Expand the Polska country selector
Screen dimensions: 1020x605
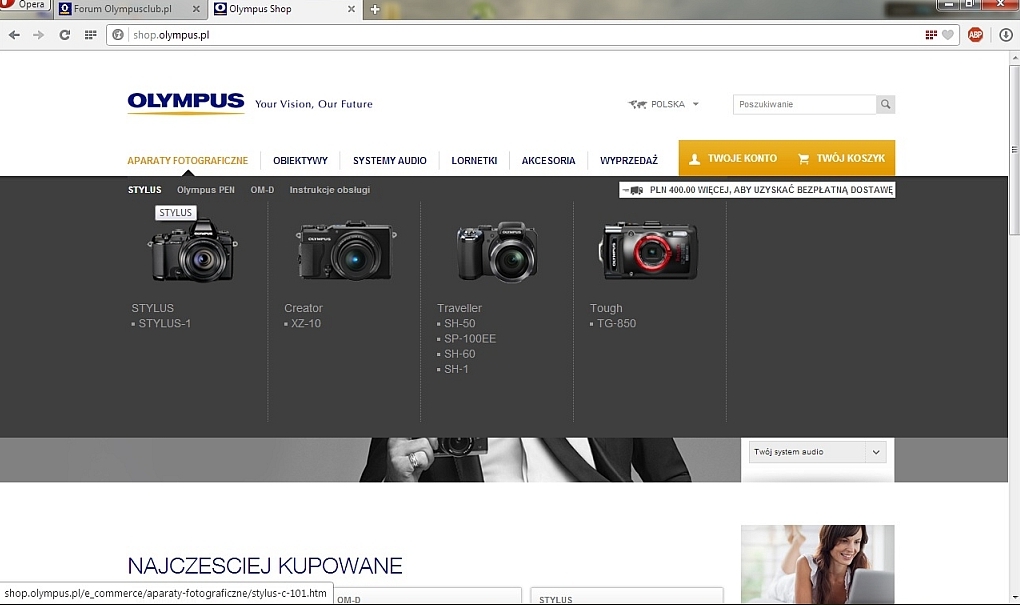665,104
